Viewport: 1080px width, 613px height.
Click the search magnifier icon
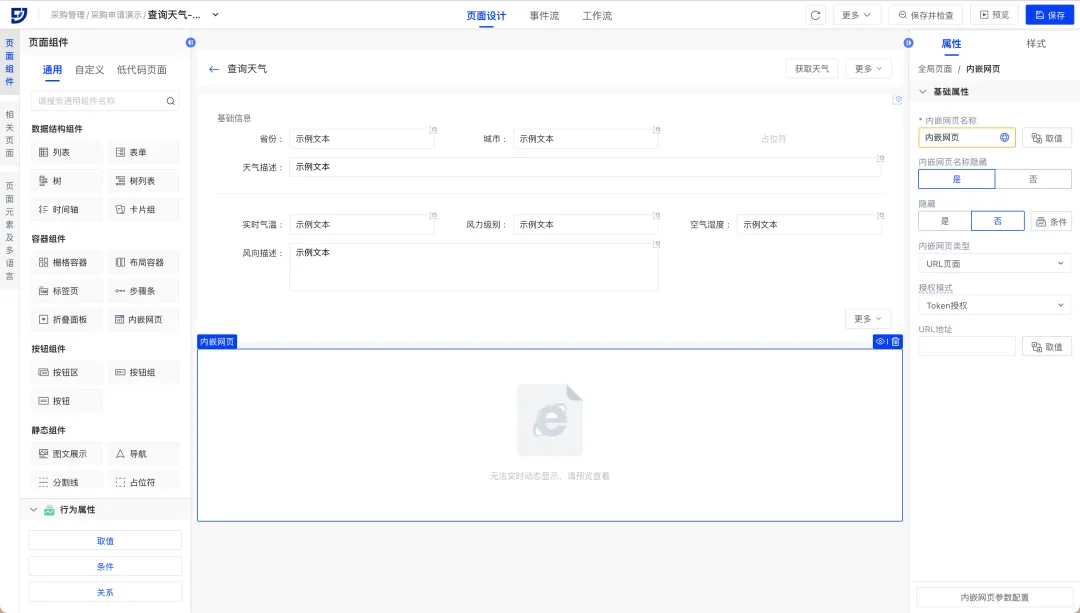point(170,101)
